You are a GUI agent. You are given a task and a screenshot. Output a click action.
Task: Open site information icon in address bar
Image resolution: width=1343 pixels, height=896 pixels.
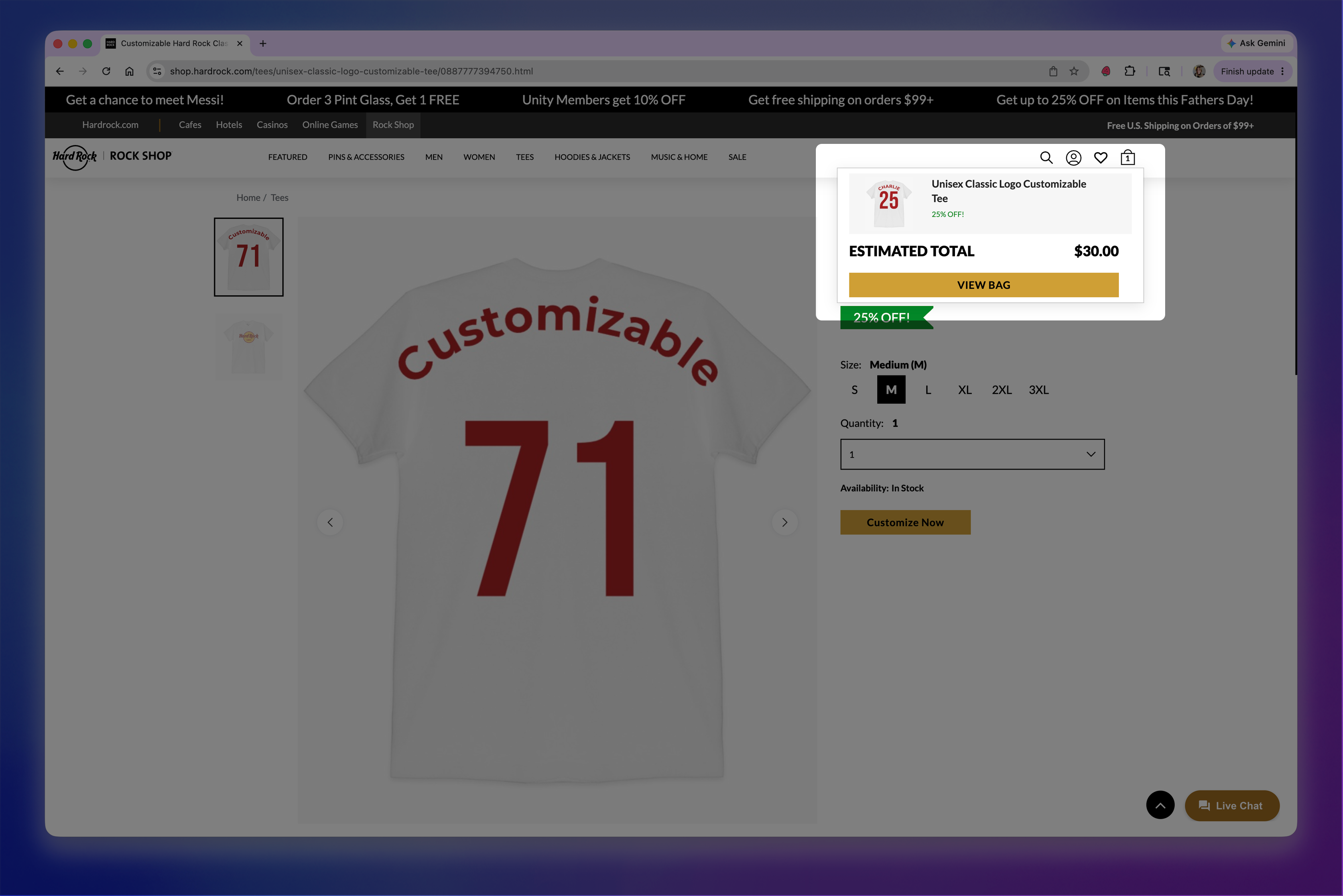157,71
